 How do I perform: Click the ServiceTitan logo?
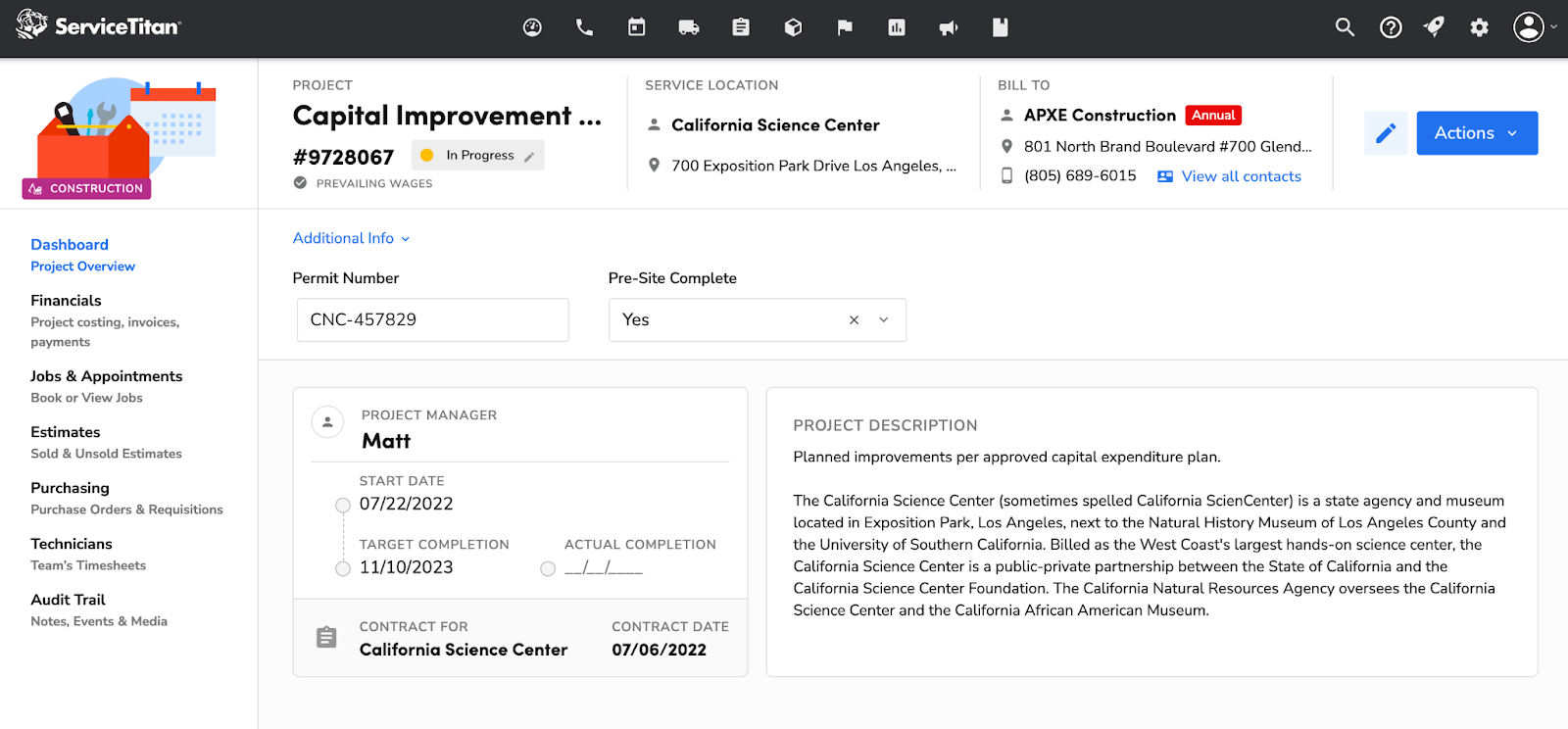coord(99,26)
